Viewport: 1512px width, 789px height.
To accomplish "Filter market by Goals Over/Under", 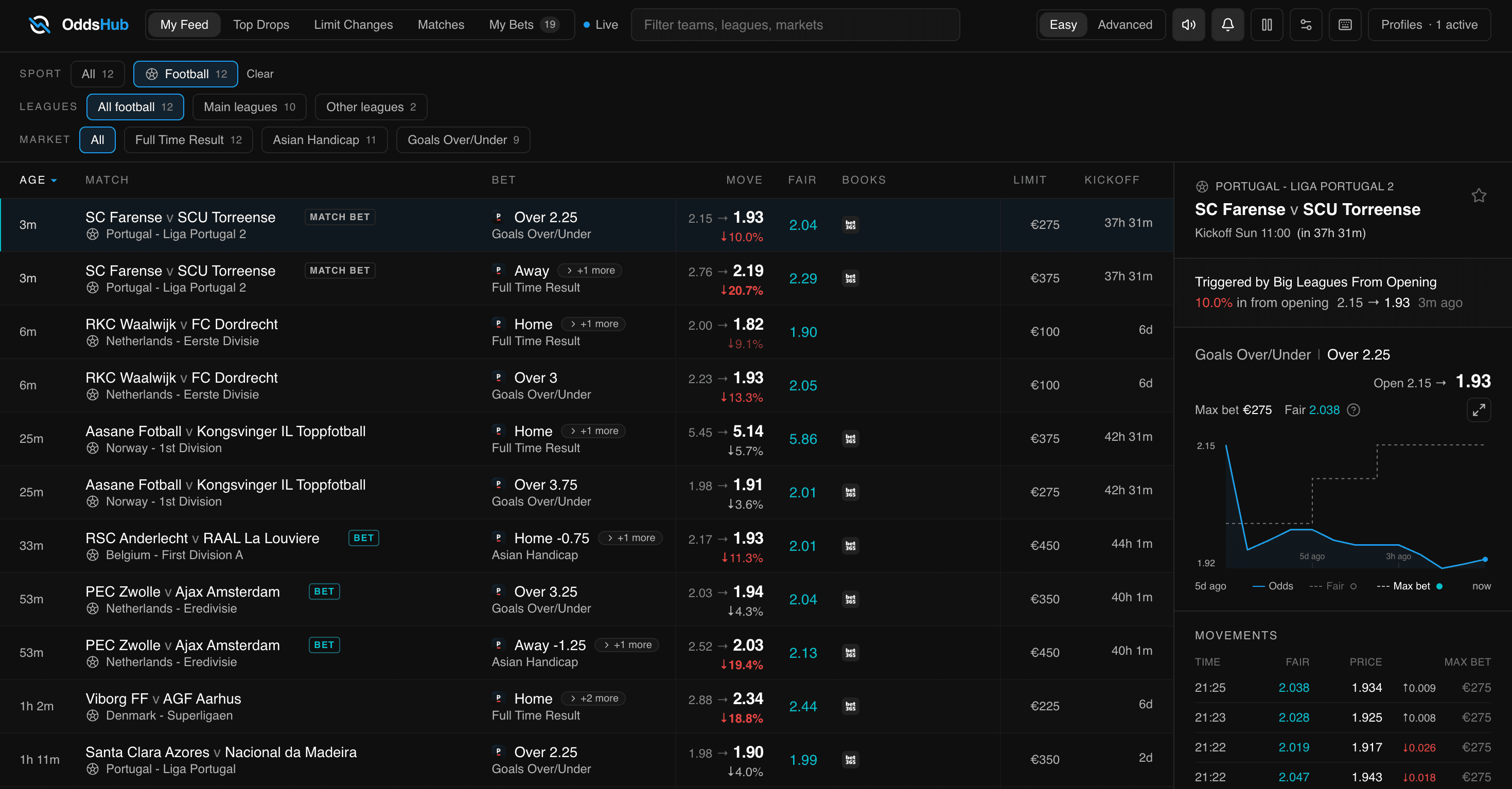I will click(463, 139).
